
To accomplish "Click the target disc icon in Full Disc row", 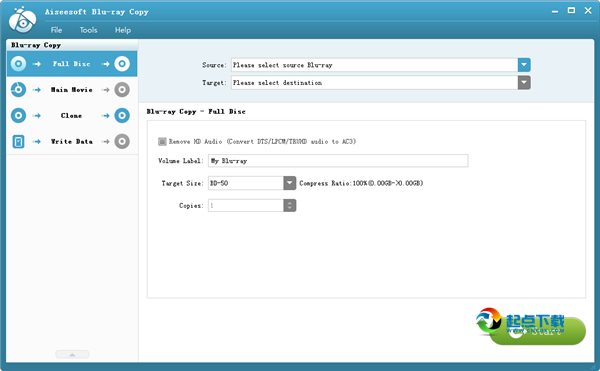I will point(122,64).
